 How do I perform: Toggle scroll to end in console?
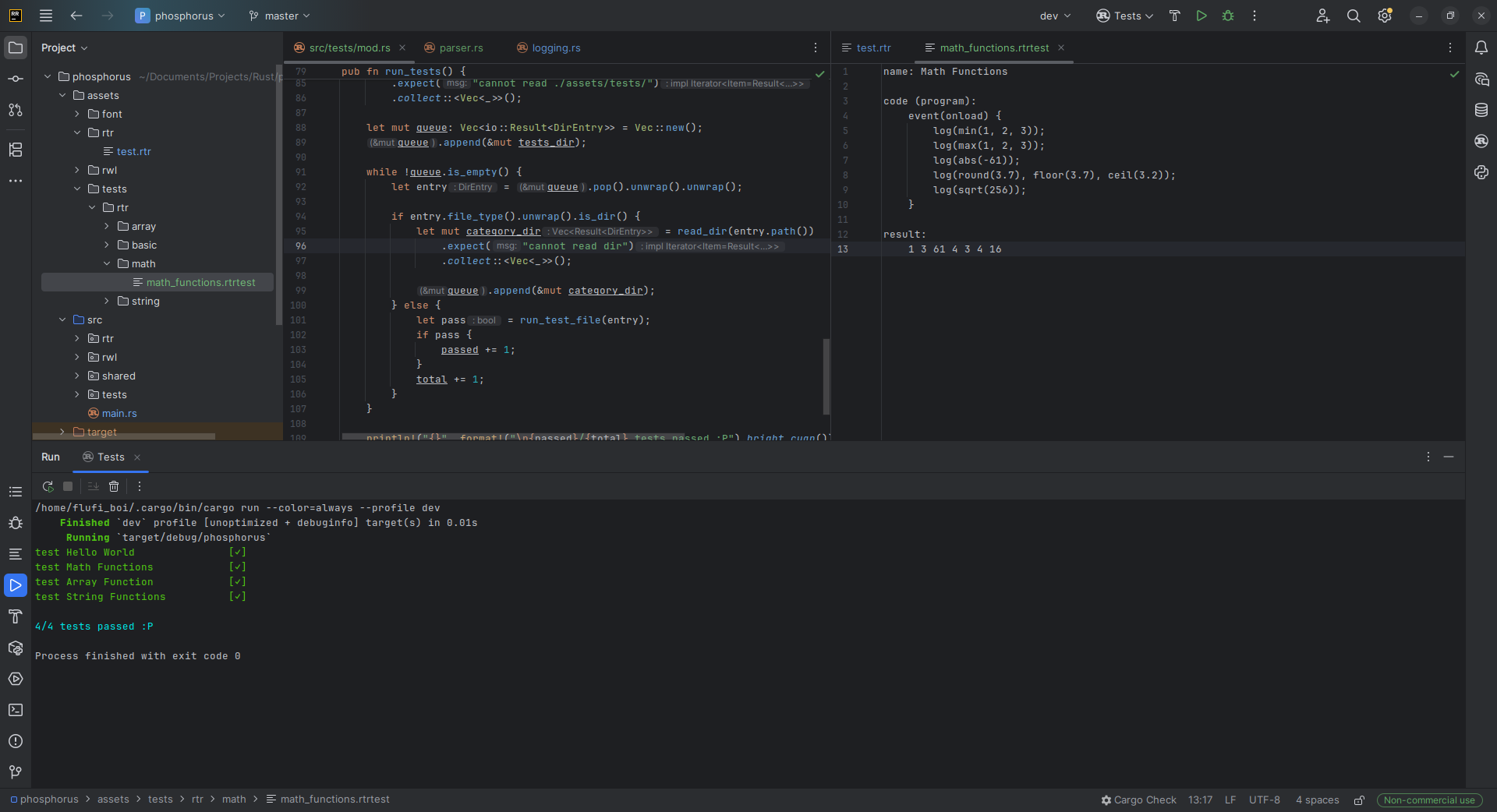point(93,486)
